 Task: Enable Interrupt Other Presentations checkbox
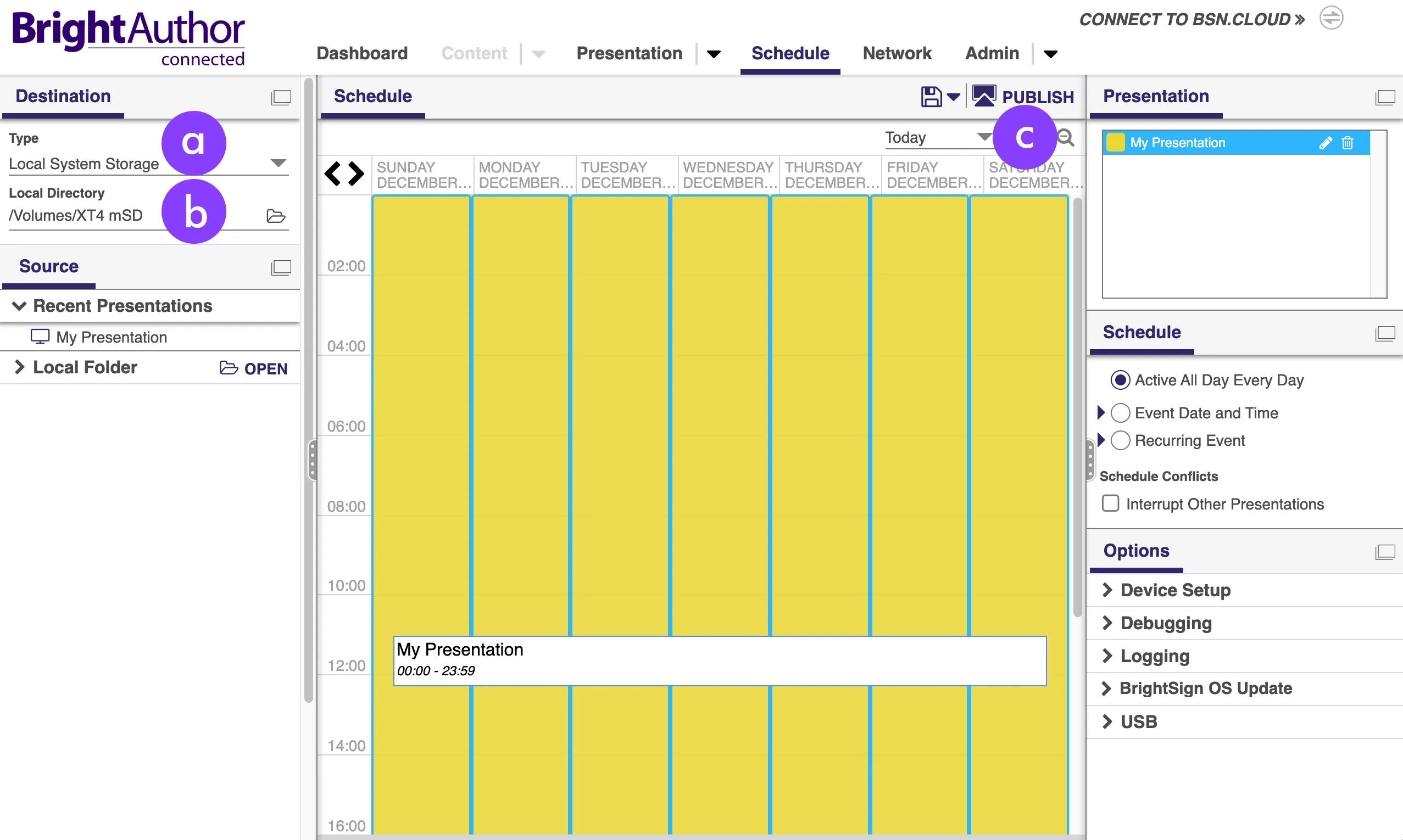tap(1110, 503)
